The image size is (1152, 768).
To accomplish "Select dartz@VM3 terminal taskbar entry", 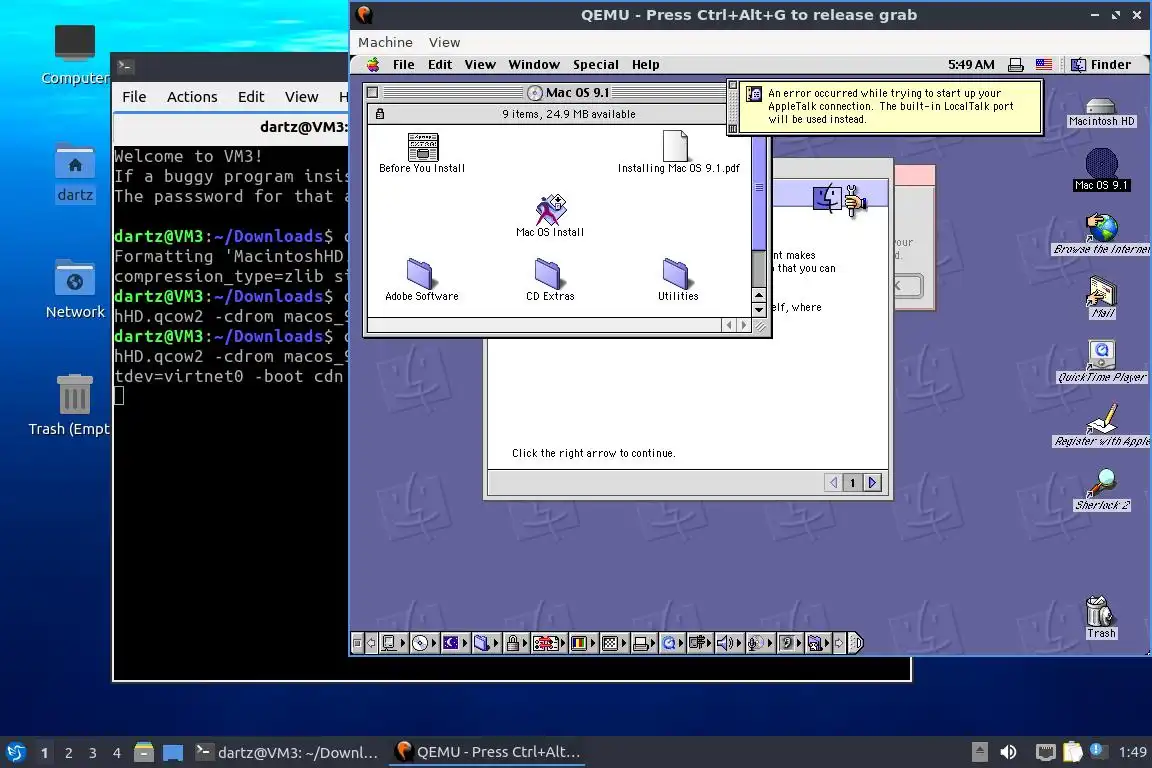I will [x=287, y=752].
